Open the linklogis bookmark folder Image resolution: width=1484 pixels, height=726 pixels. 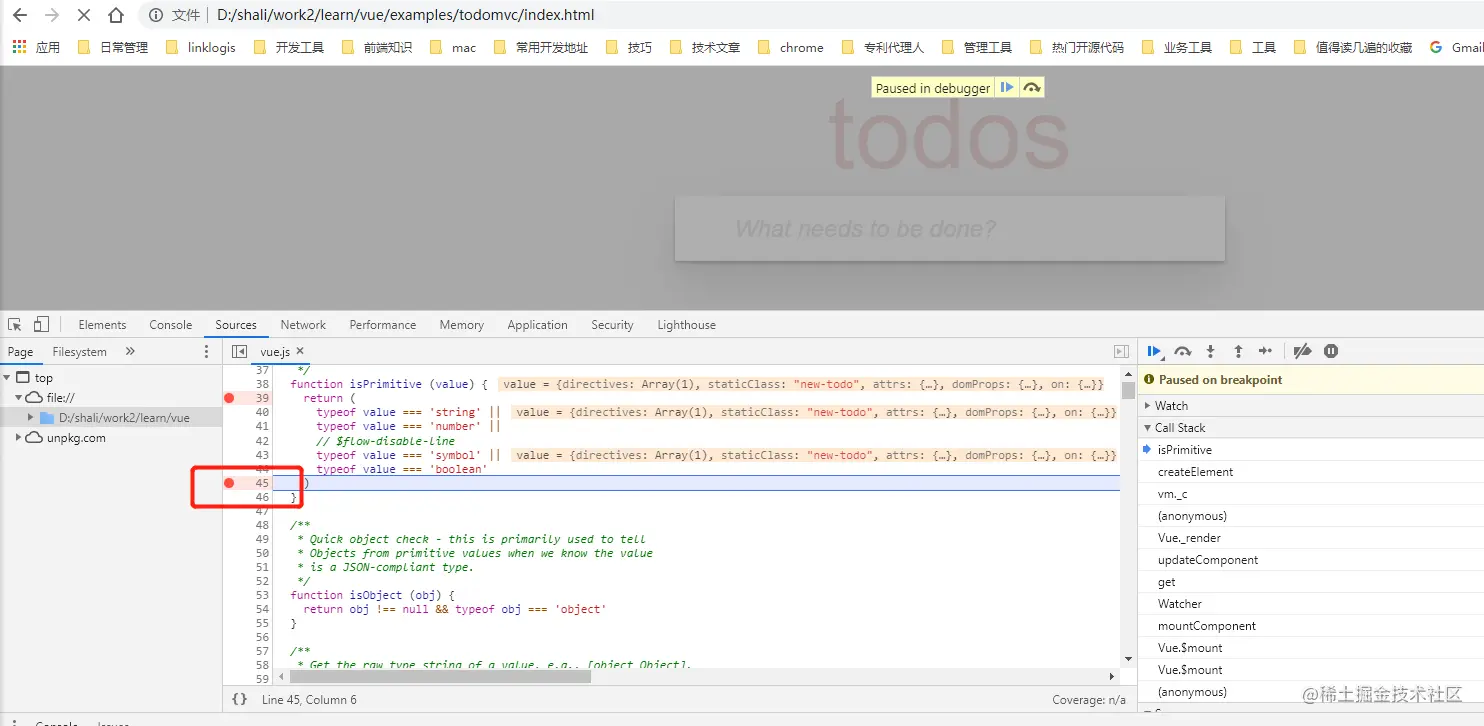pos(200,47)
